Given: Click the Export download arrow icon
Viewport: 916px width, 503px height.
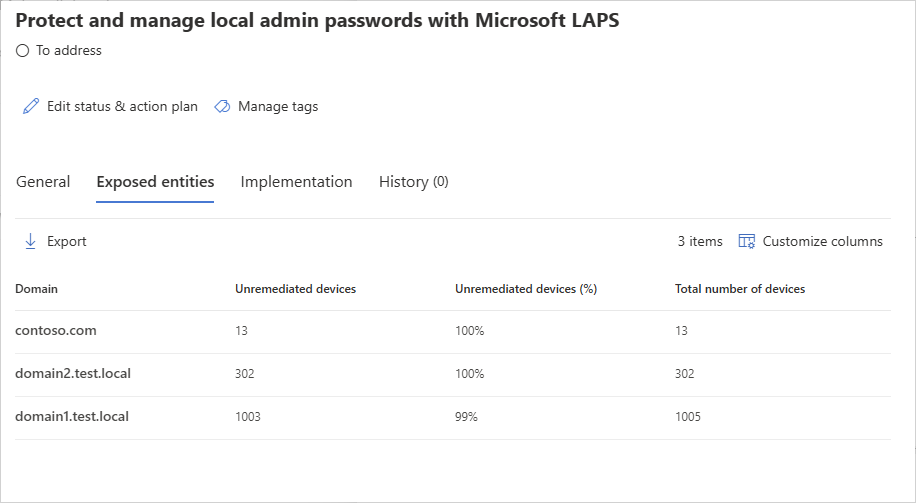Looking at the screenshot, I should pyautogui.click(x=30, y=241).
